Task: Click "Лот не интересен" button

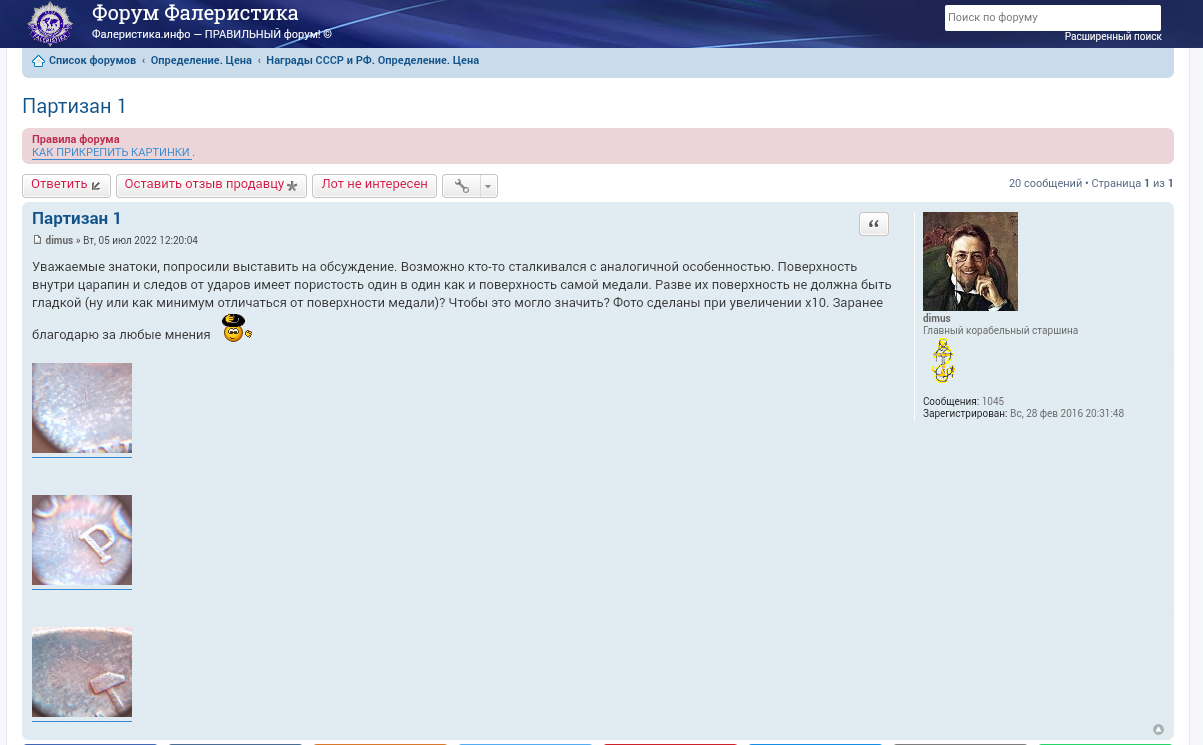Action: click(x=374, y=185)
